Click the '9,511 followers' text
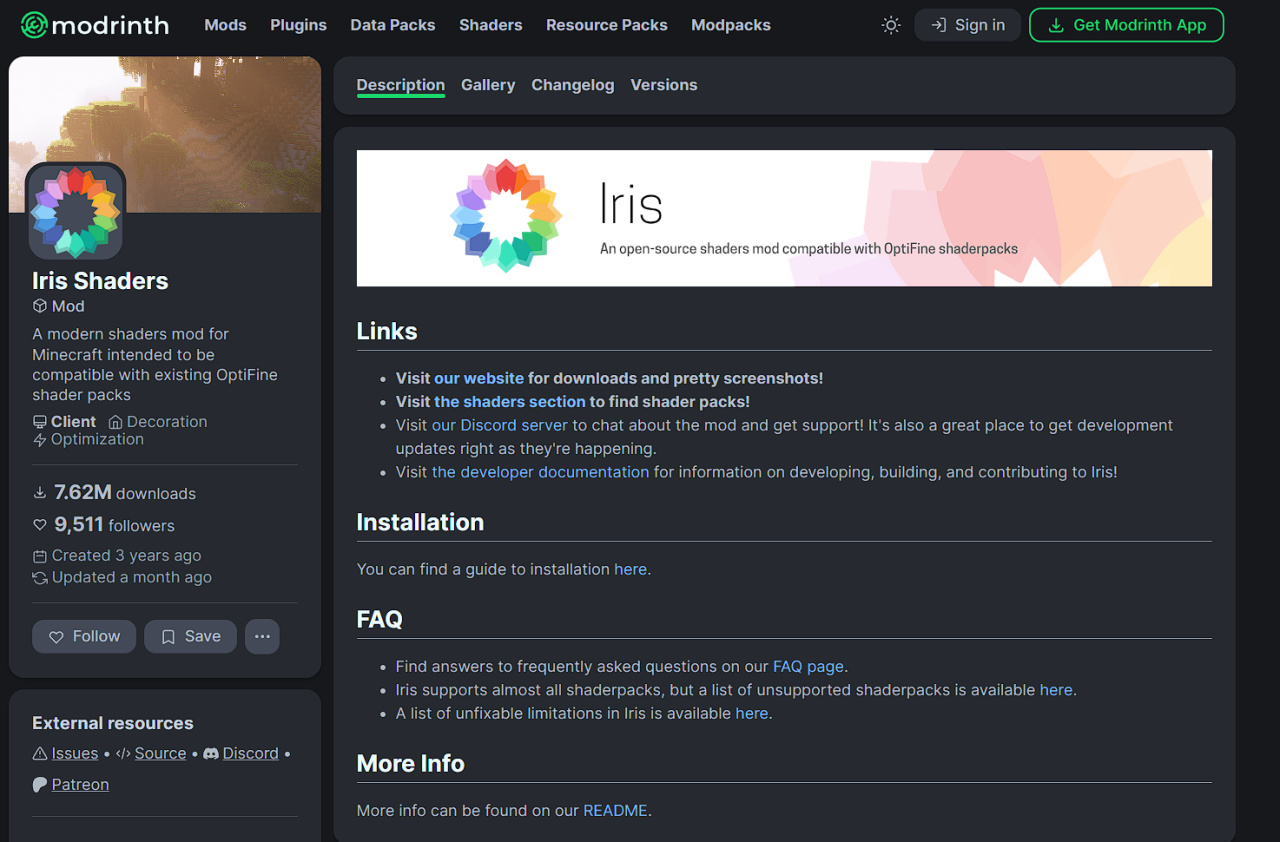This screenshot has width=1280, height=842. point(114,524)
